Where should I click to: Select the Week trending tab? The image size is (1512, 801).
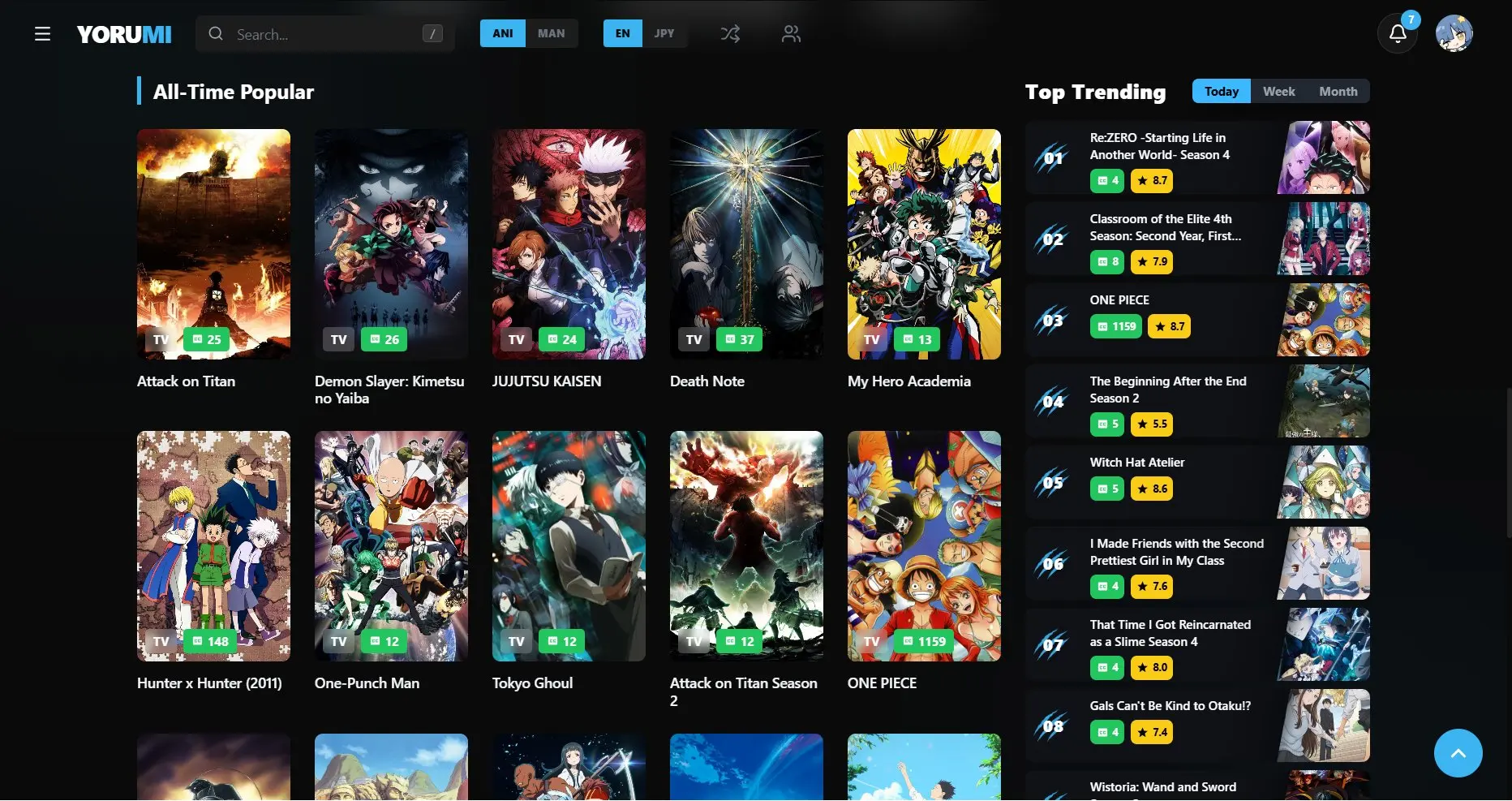click(x=1279, y=91)
